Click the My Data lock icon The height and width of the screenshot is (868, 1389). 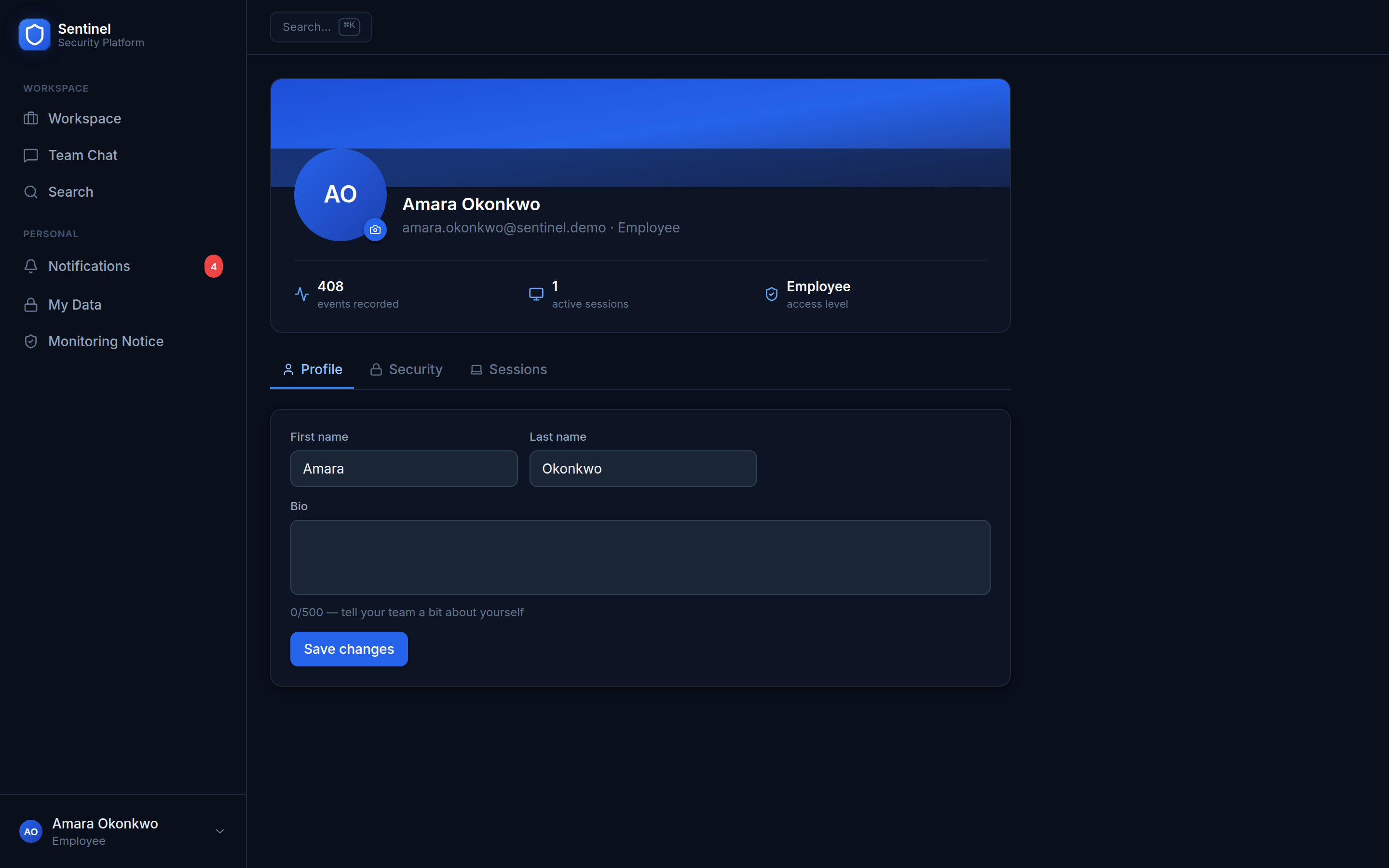pos(31,304)
